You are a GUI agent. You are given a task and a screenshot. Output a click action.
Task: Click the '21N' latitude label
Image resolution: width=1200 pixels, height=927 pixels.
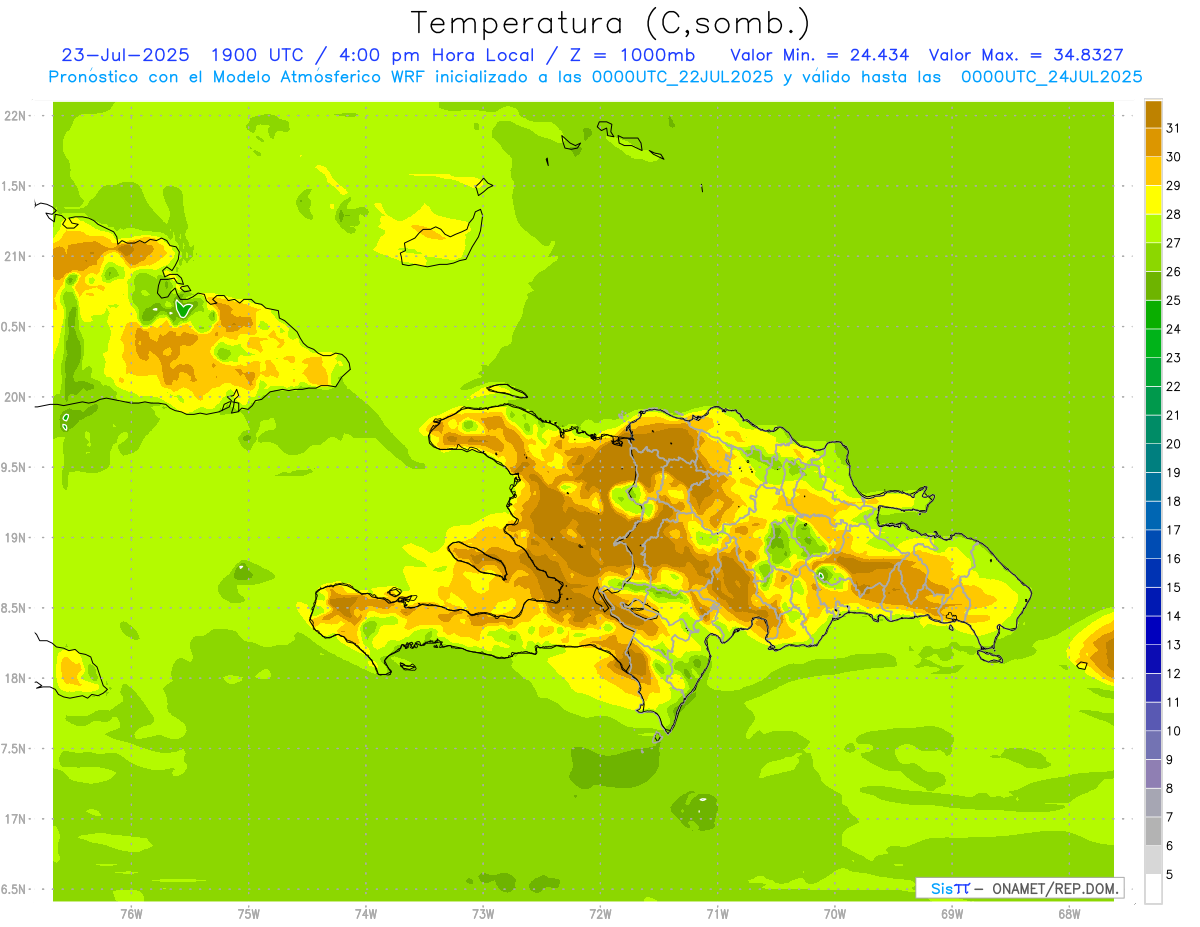pyautogui.click(x=16, y=257)
